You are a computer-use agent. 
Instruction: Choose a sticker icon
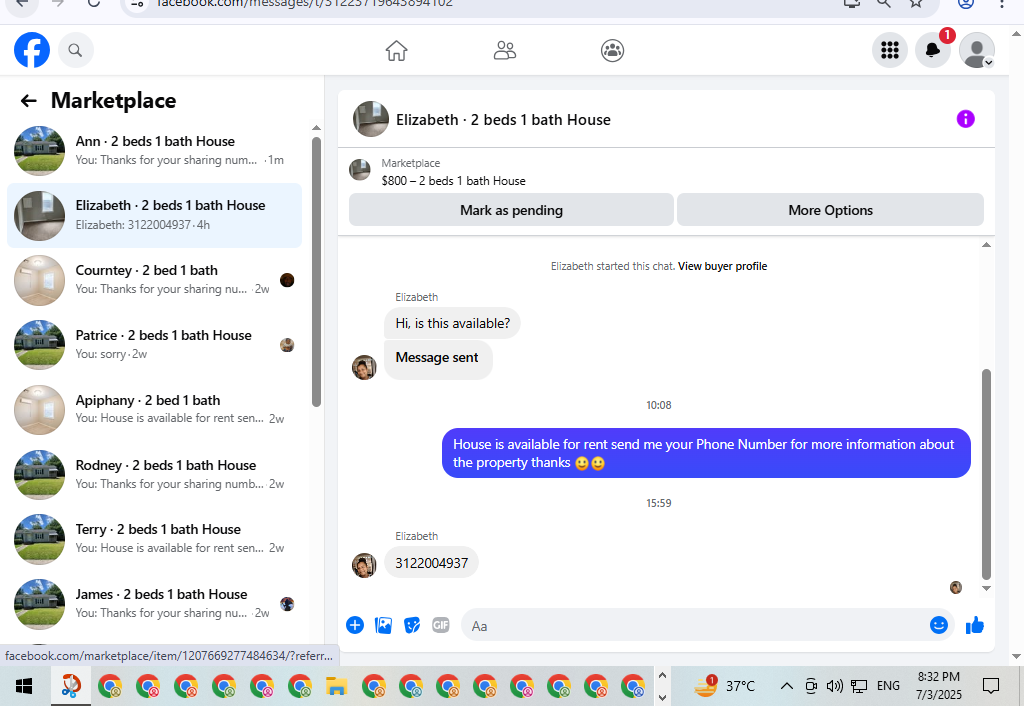click(x=412, y=625)
